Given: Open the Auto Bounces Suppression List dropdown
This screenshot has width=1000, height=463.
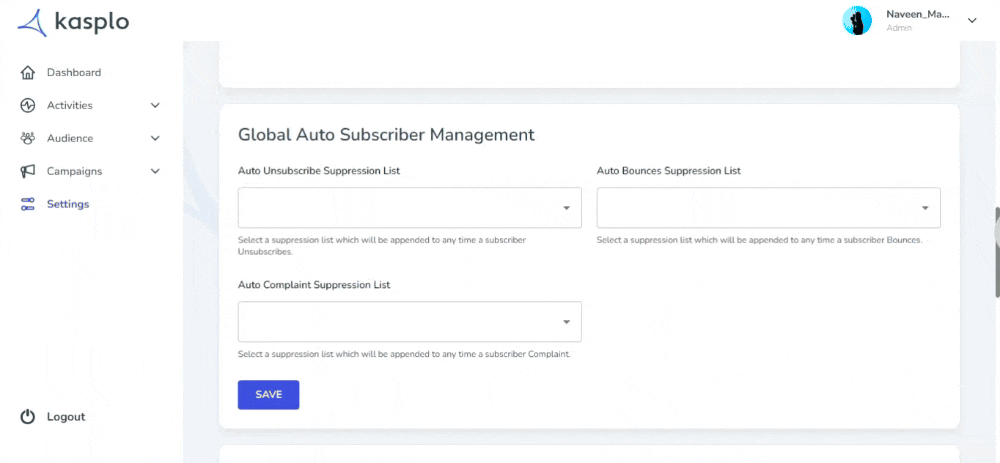Looking at the screenshot, I should point(768,208).
